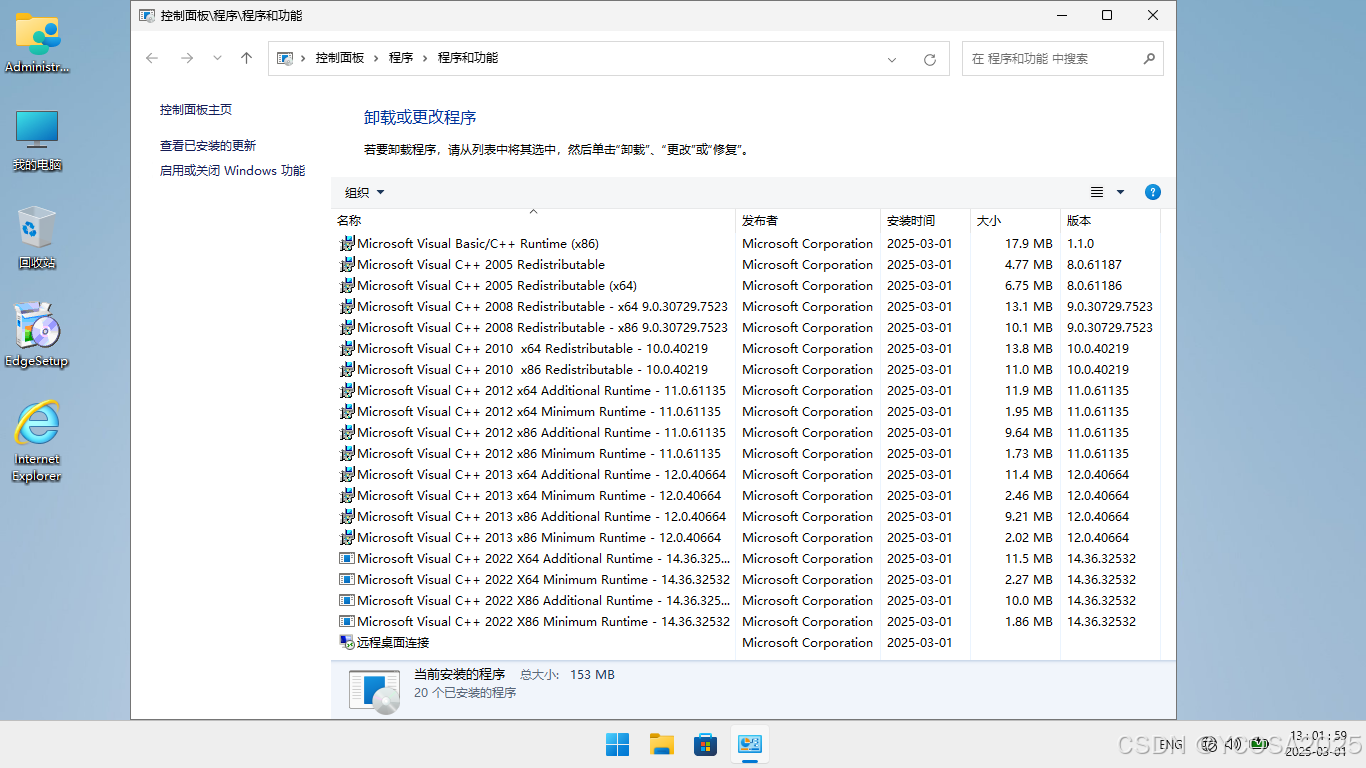This screenshot has width=1366, height=768.
Task: Click window title bar control panel icon
Action: click(147, 16)
